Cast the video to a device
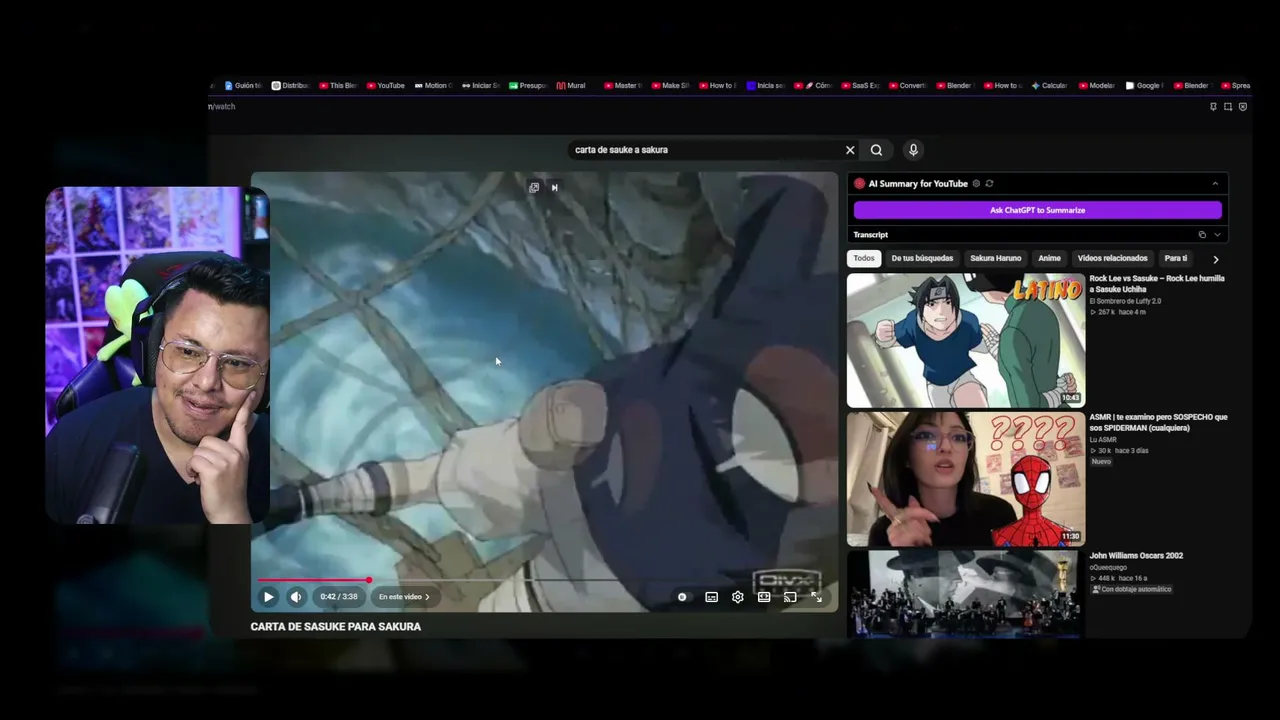1280x720 pixels. (x=790, y=597)
